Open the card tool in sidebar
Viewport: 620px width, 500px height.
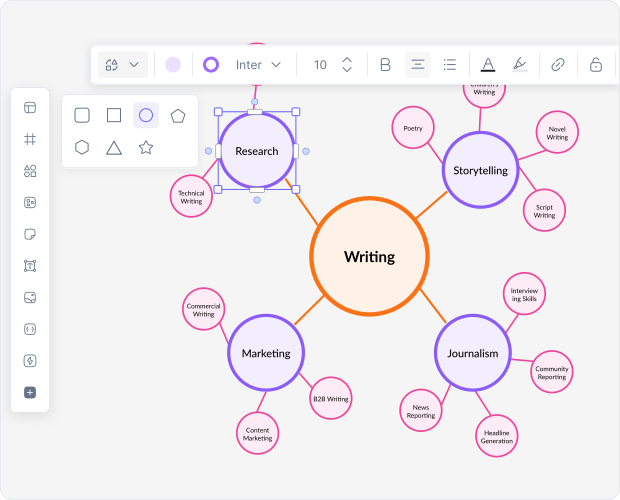tap(30, 202)
